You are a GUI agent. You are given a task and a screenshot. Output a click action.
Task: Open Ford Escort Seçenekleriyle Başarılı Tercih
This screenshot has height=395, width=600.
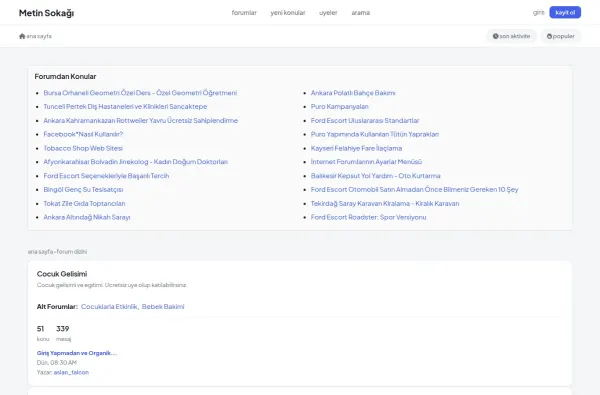pyautogui.click(x=106, y=176)
